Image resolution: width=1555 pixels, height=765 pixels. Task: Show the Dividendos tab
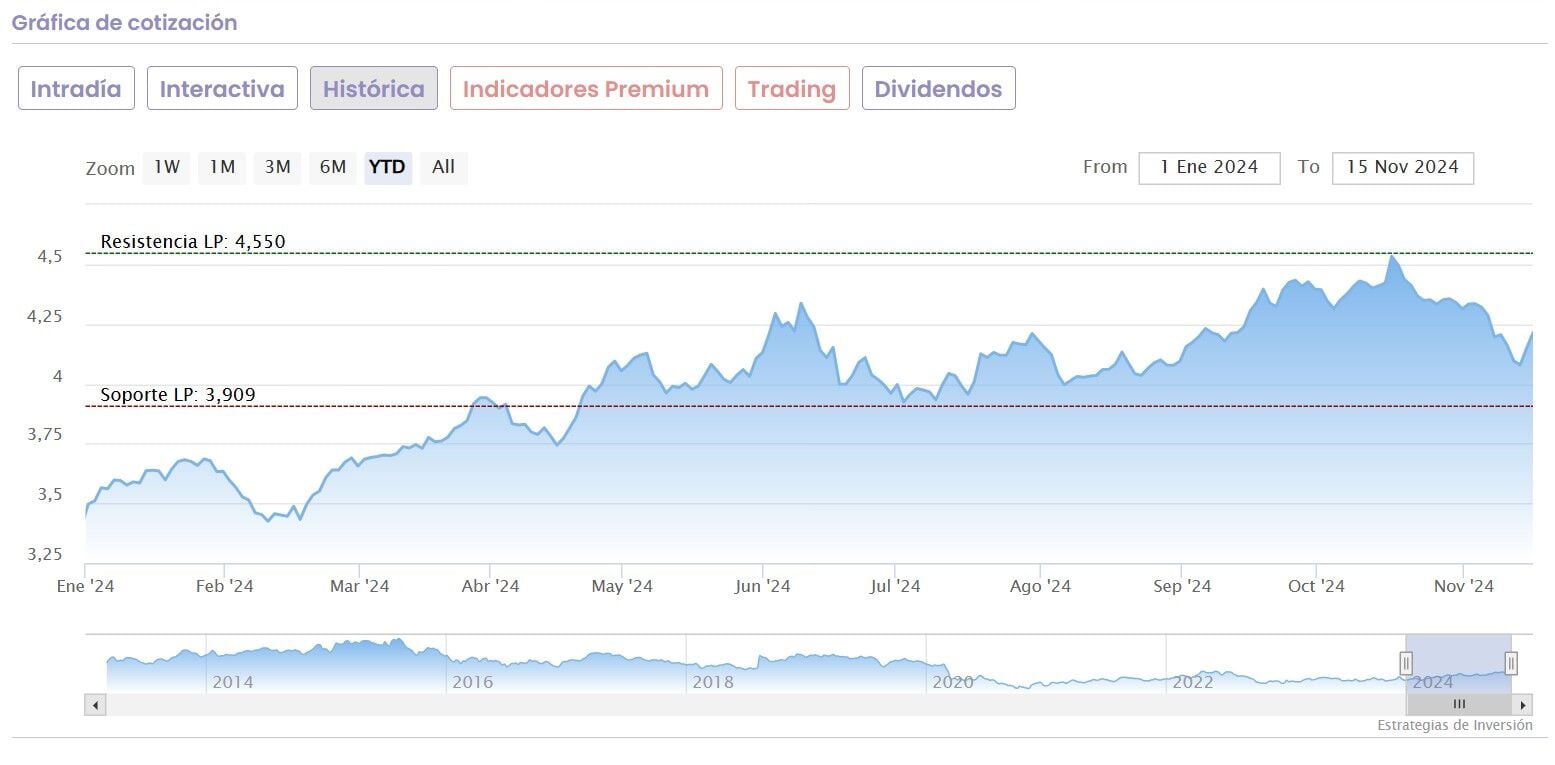click(x=938, y=89)
